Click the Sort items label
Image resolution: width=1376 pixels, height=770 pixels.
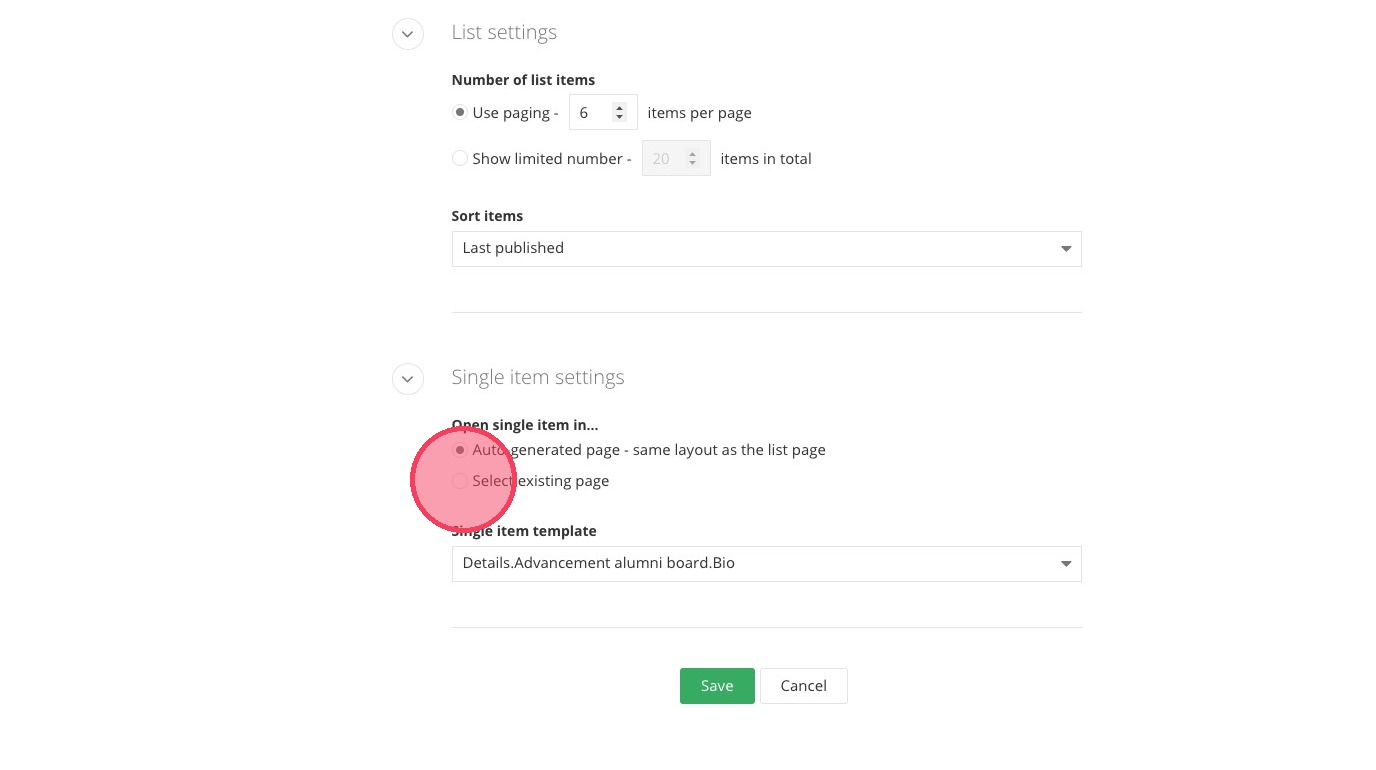(x=487, y=216)
